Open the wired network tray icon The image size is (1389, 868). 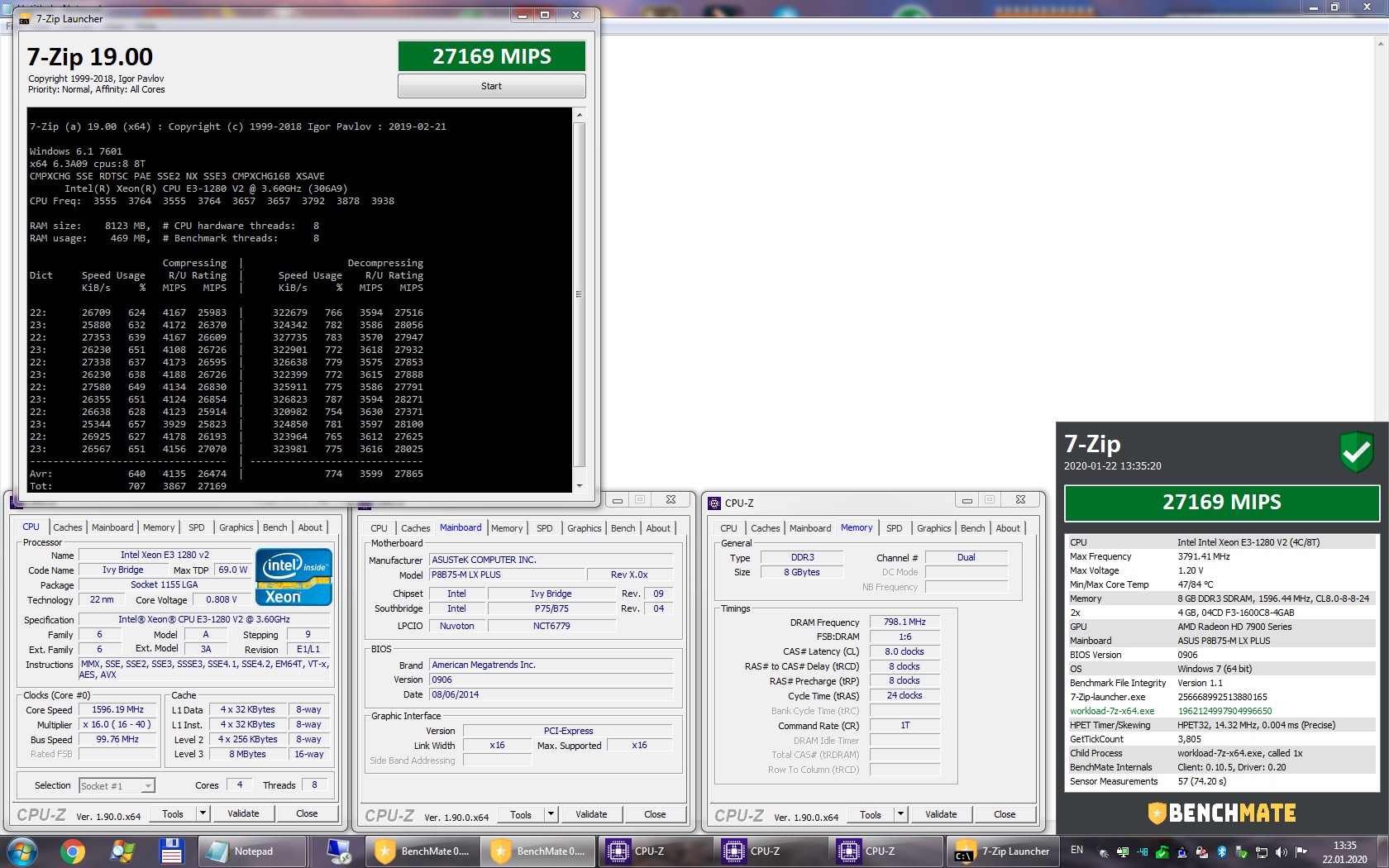click(1262, 852)
